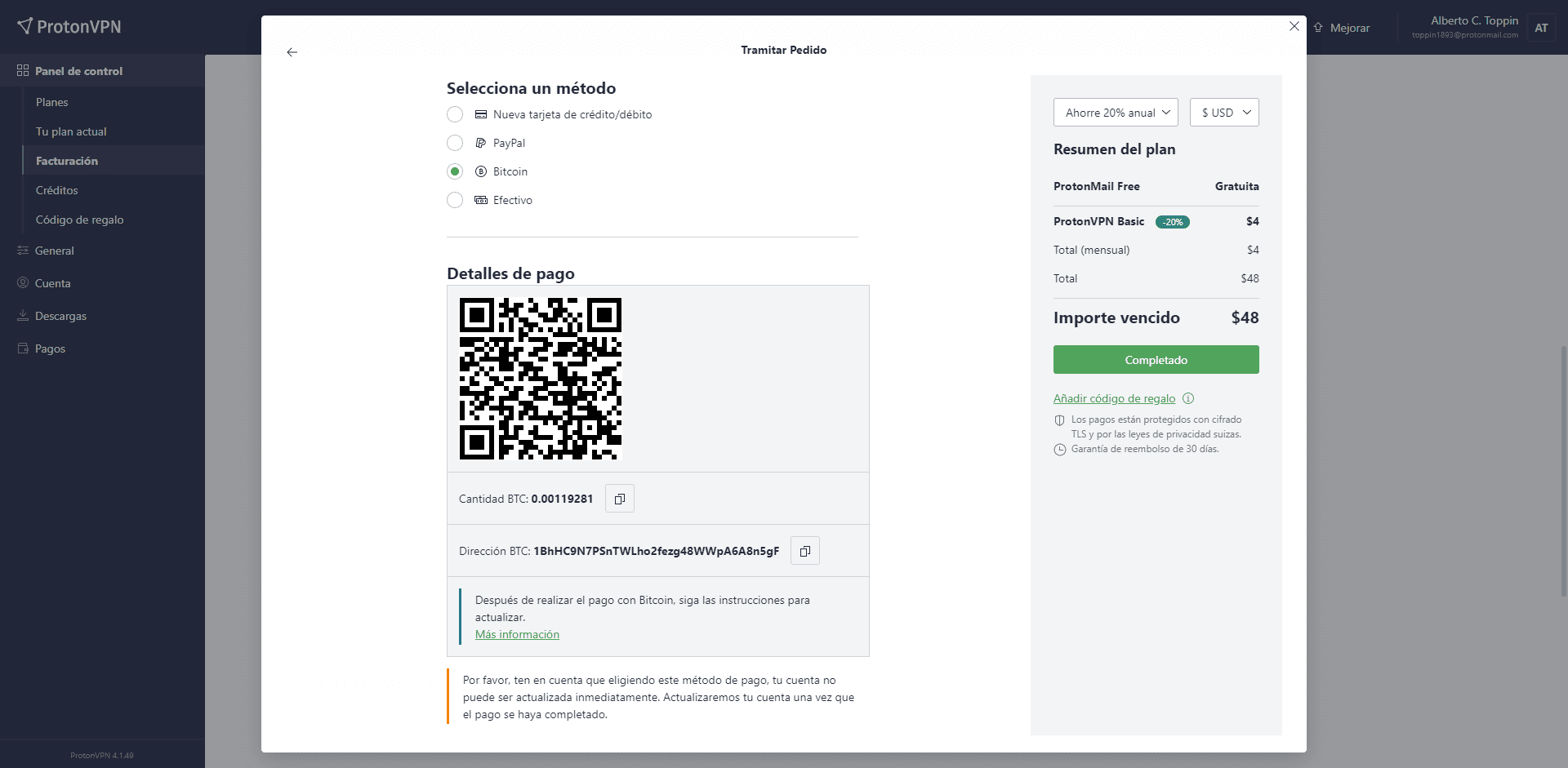Click the Bitcoin symbol icon

pos(481,171)
